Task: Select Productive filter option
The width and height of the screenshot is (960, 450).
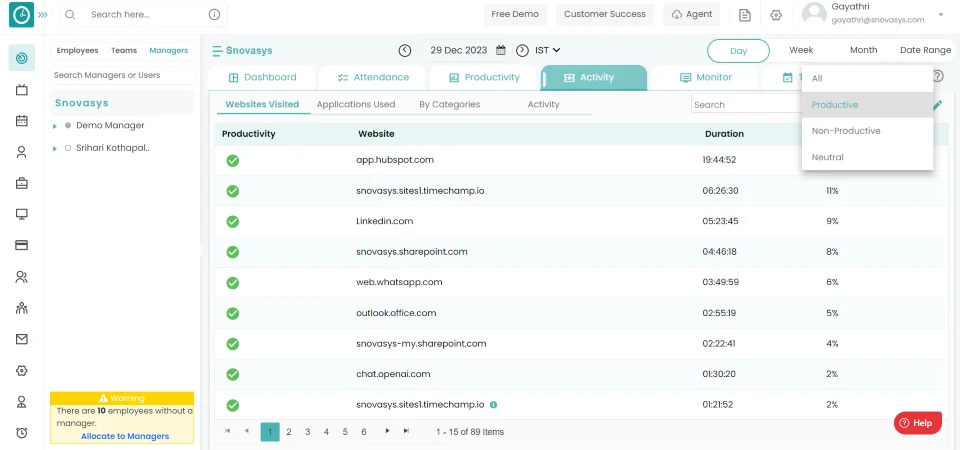Action: [868, 105]
